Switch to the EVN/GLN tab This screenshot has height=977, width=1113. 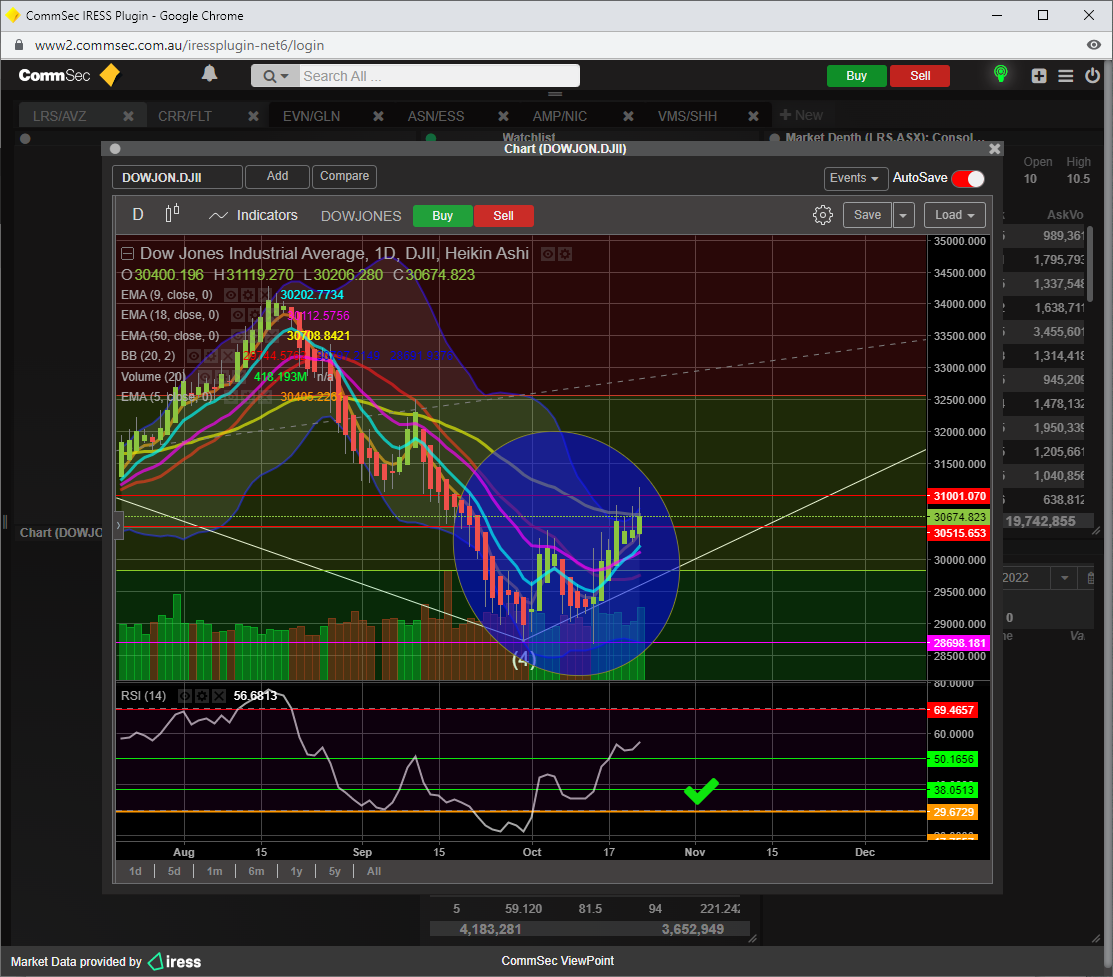point(311,116)
